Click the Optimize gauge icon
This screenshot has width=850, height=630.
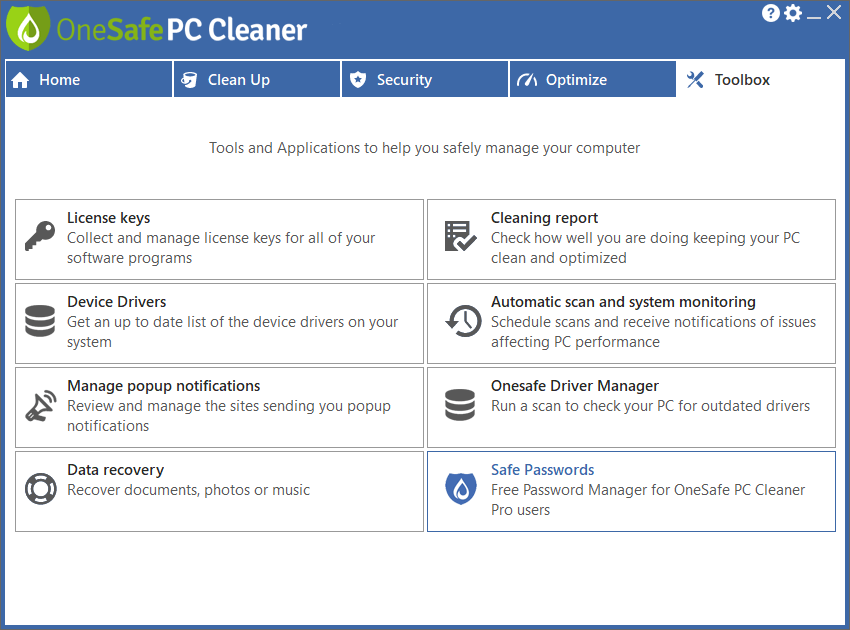(527, 80)
